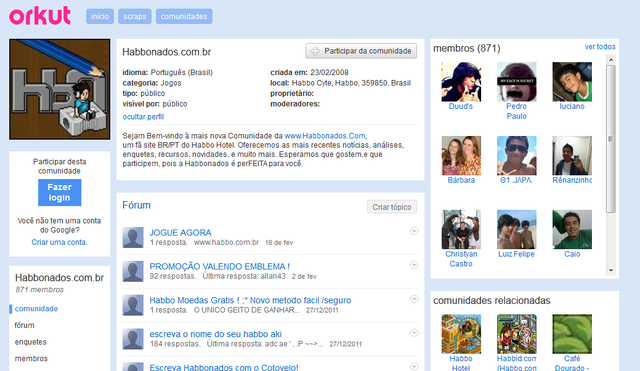Select enquetes in the sidebar menu

click(31, 342)
